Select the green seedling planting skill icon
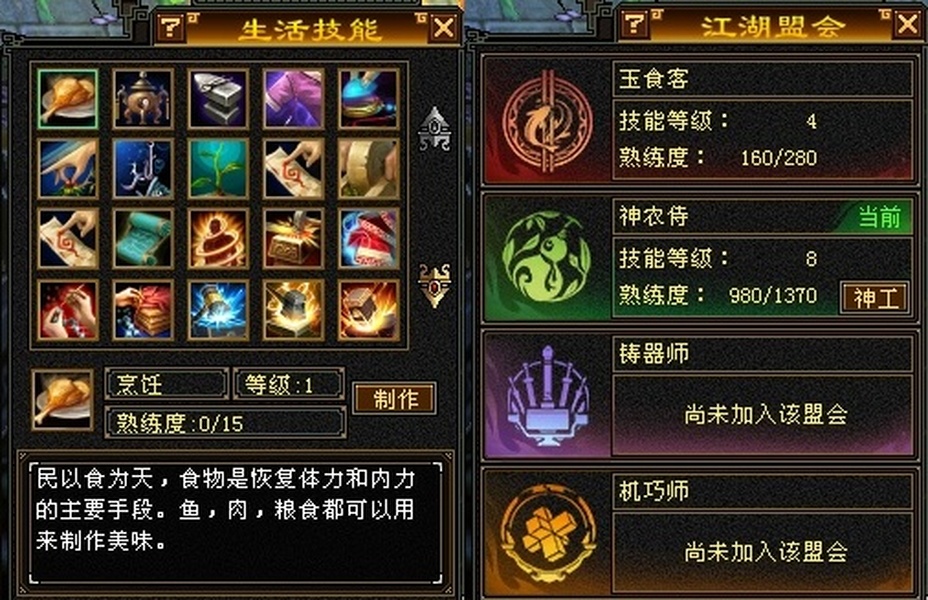This screenshot has width=928, height=600. click(218, 169)
